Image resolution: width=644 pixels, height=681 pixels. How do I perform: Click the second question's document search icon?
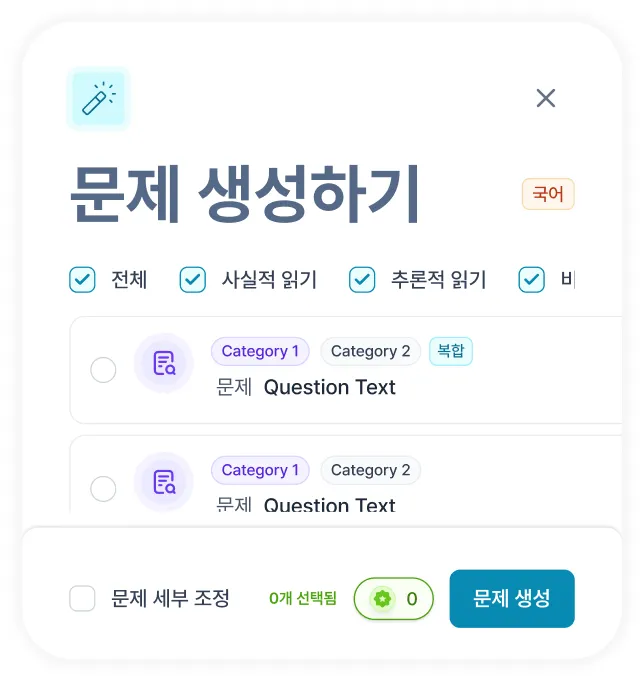click(164, 482)
